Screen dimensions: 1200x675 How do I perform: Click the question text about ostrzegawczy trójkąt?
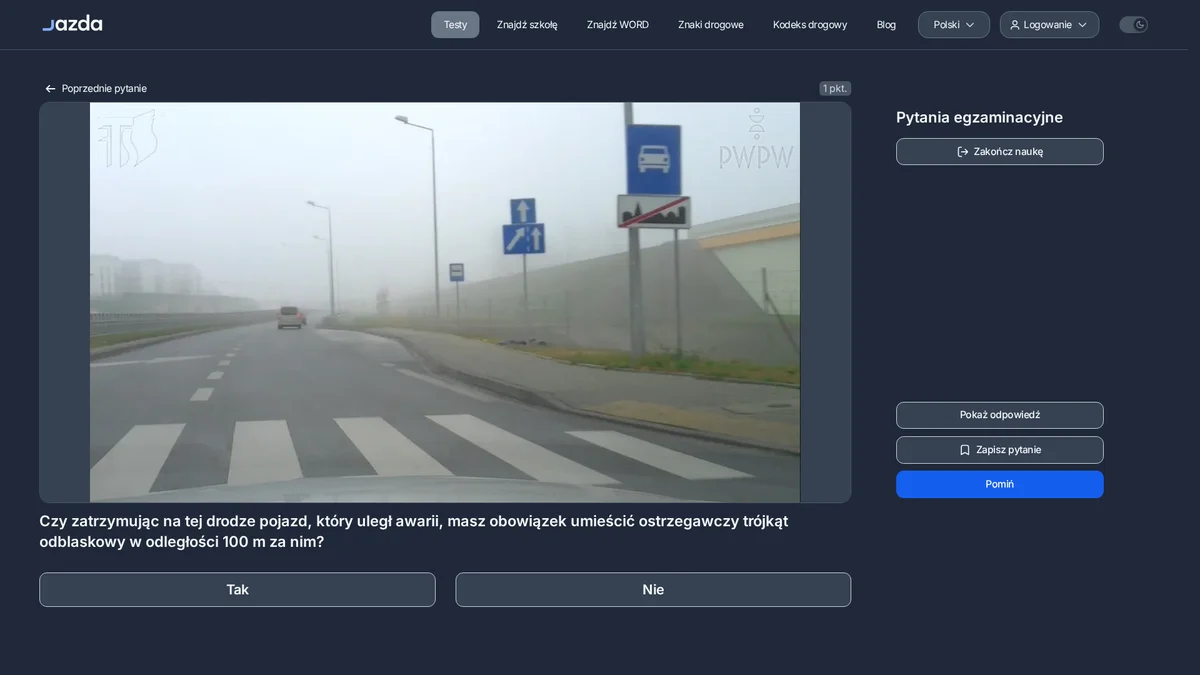pos(414,532)
